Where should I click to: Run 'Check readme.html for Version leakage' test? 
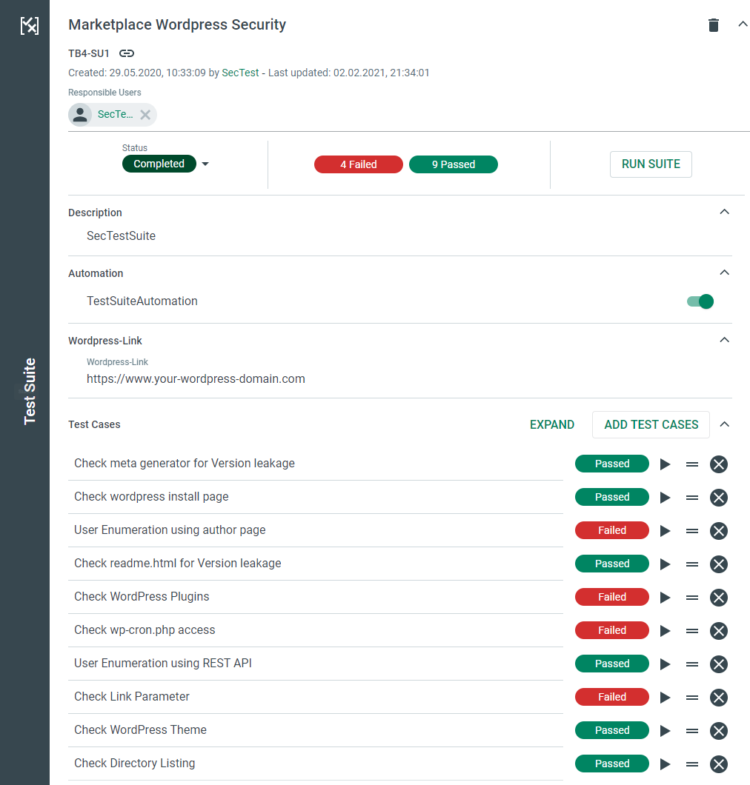coord(665,564)
